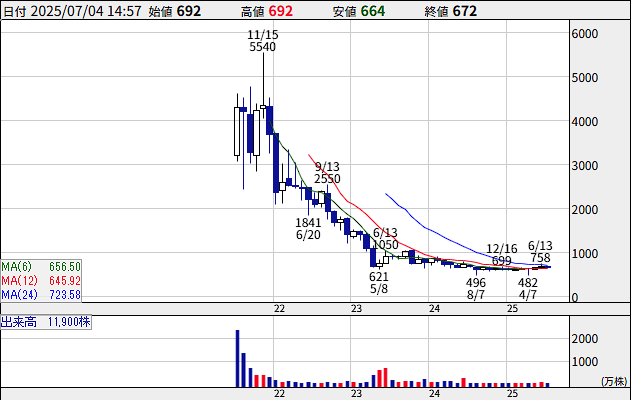Image resolution: width=631 pixels, height=400 pixels.
Task: Click year 24 on the price chart axis
Action: pos(434,309)
